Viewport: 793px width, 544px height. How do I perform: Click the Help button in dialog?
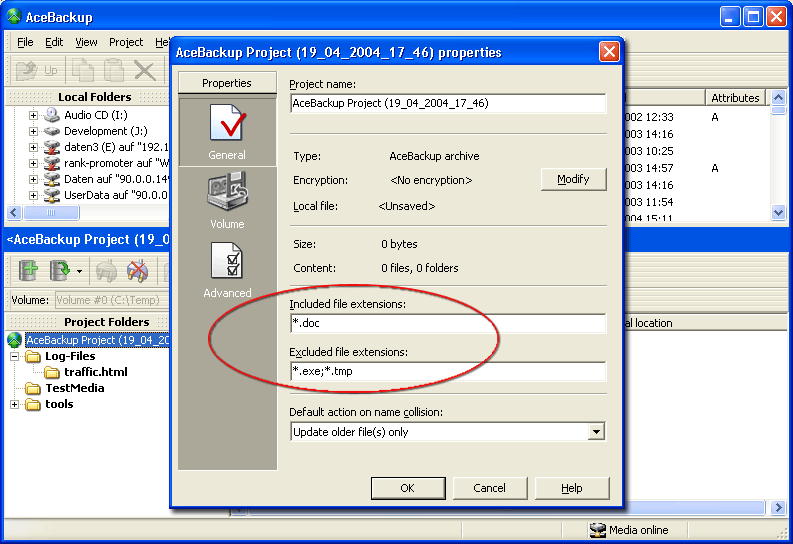[571, 488]
